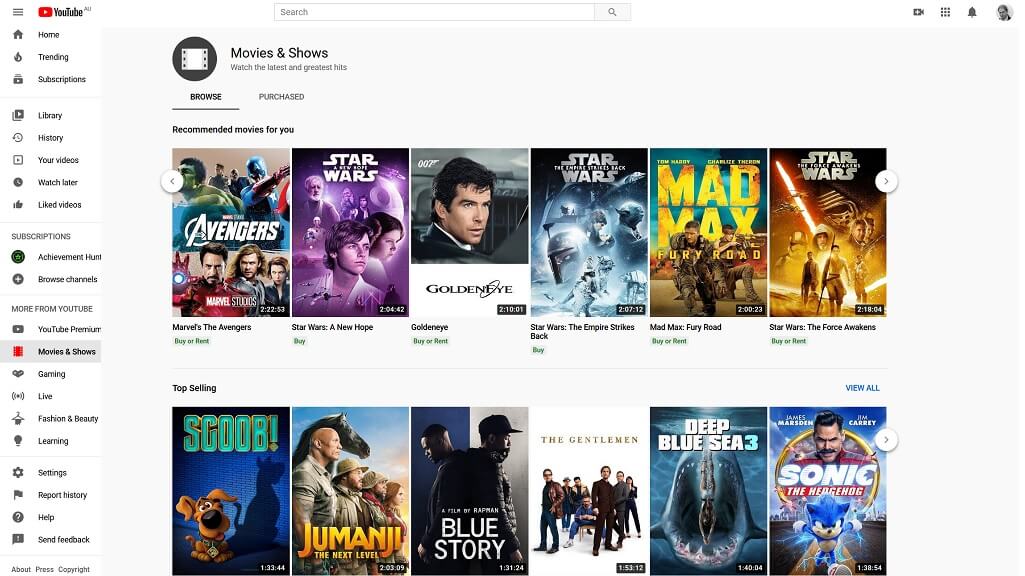Select the BROWSE tab
The width and height of the screenshot is (1025, 576).
[205, 96]
